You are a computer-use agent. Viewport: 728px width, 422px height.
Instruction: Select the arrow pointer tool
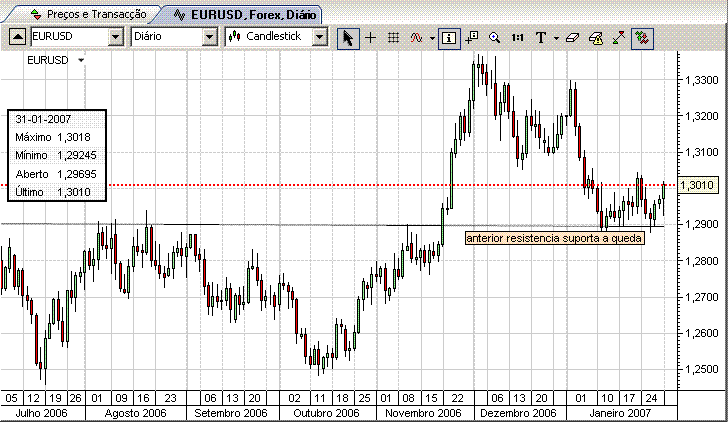click(x=348, y=38)
